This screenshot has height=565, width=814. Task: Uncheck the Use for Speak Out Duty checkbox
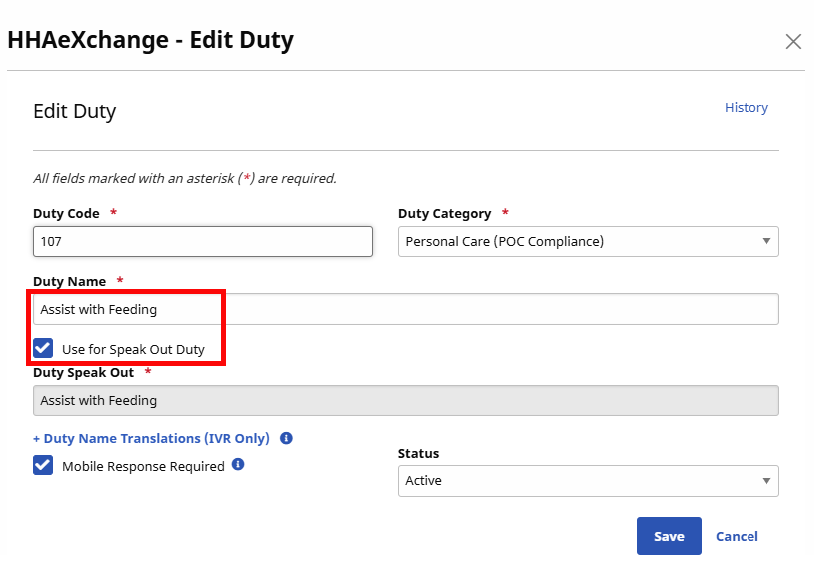(x=43, y=349)
